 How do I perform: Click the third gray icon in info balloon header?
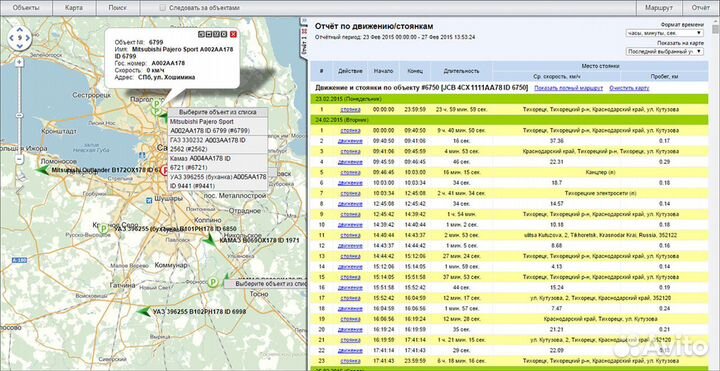216,34
